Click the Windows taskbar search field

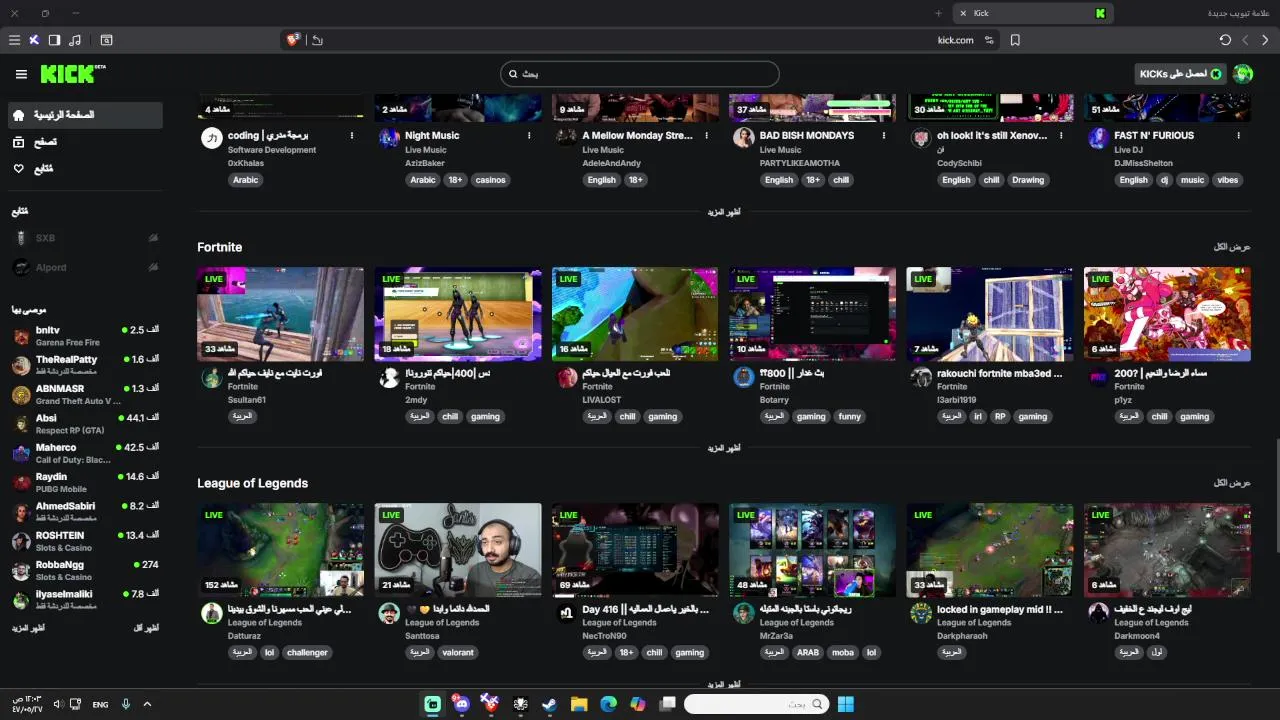click(x=757, y=704)
